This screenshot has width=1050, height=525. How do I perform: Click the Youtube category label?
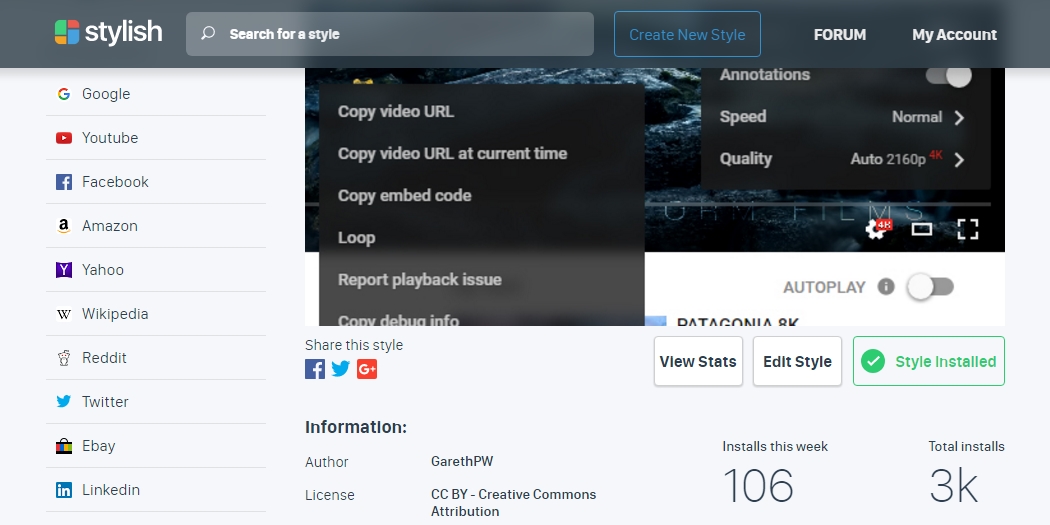click(110, 138)
